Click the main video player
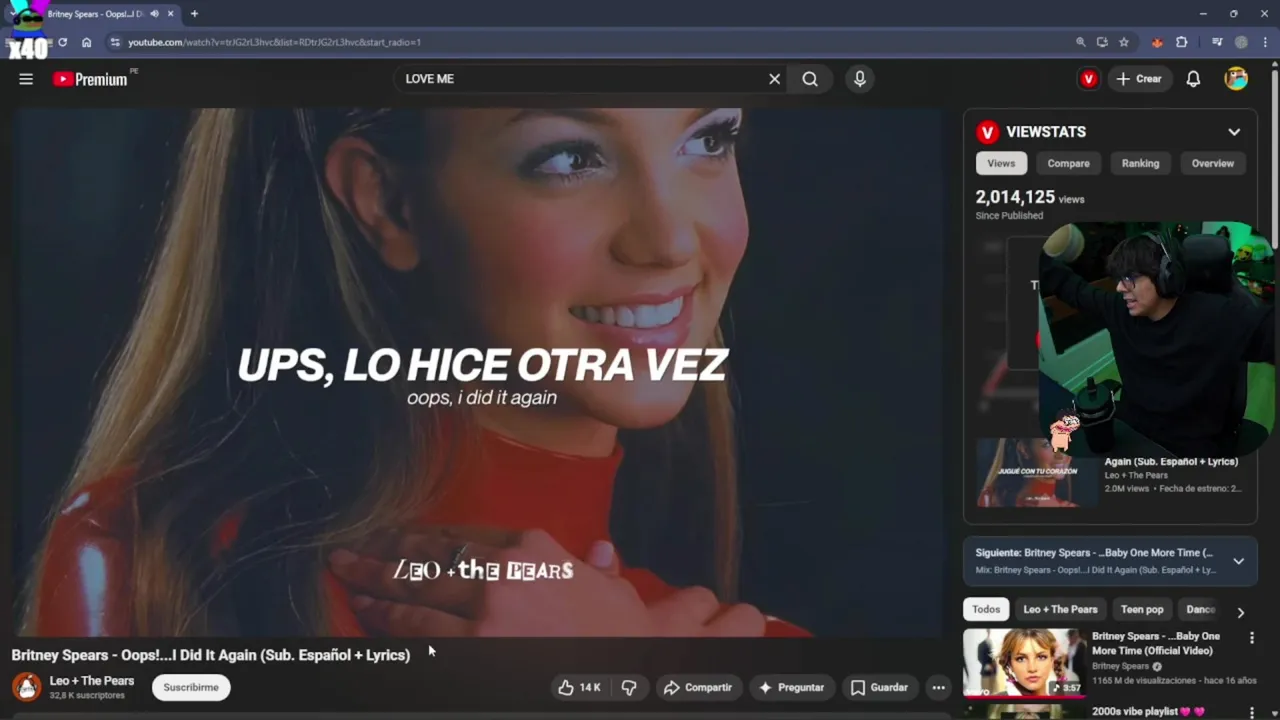 [477, 372]
